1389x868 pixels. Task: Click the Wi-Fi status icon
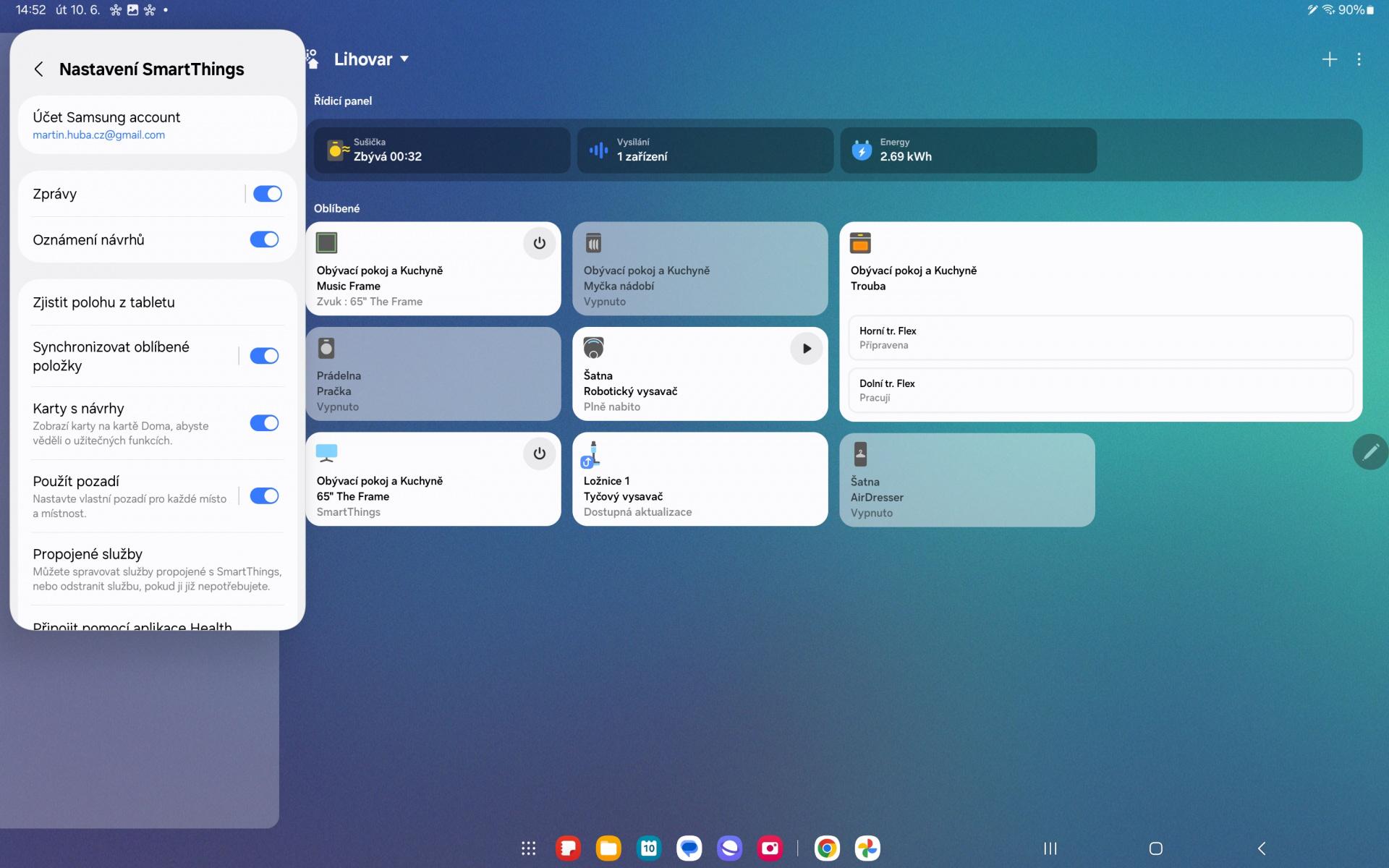point(1328,10)
